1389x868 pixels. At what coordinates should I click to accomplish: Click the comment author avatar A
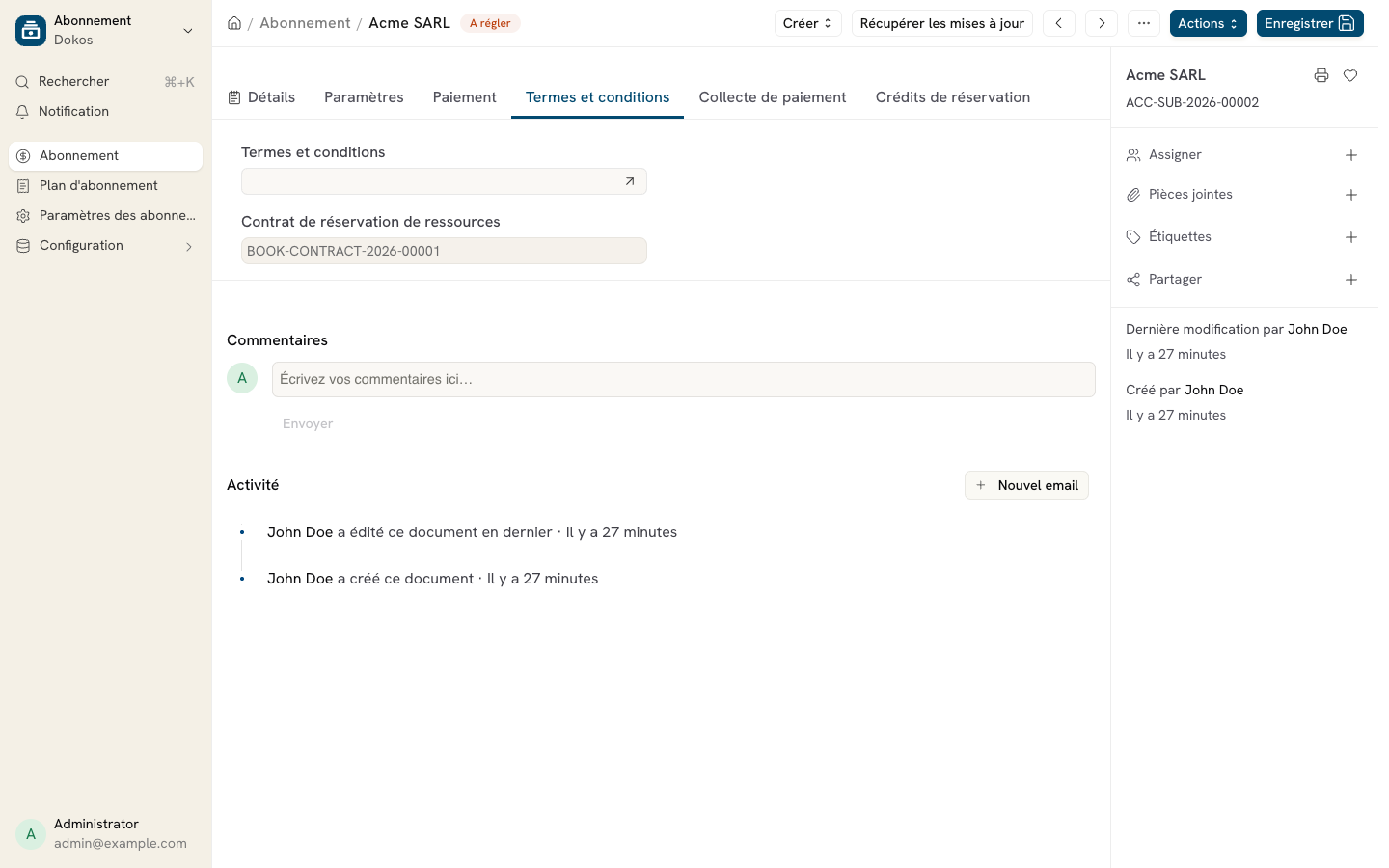click(242, 378)
